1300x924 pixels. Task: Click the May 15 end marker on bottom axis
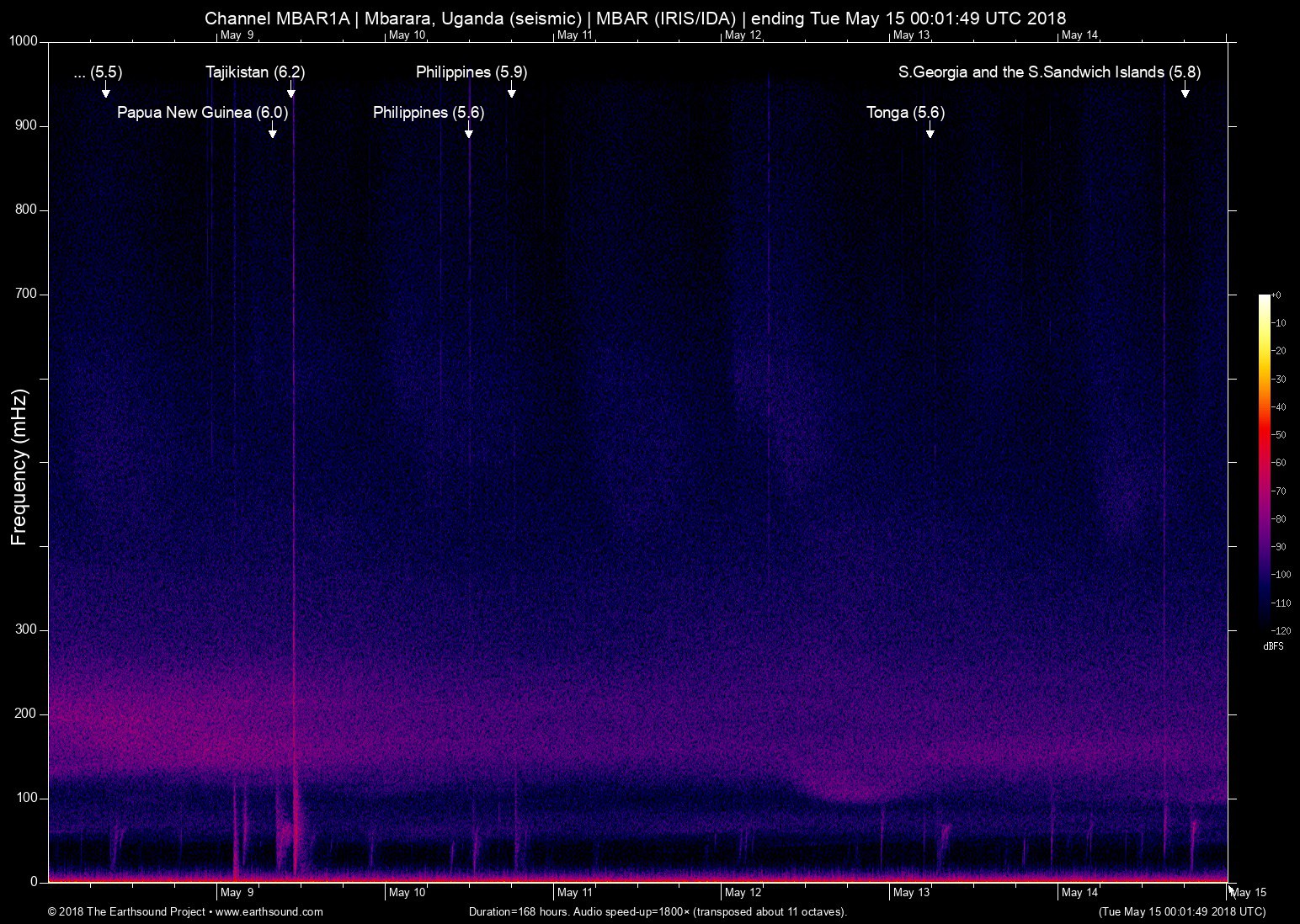click(x=1248, y=893)
